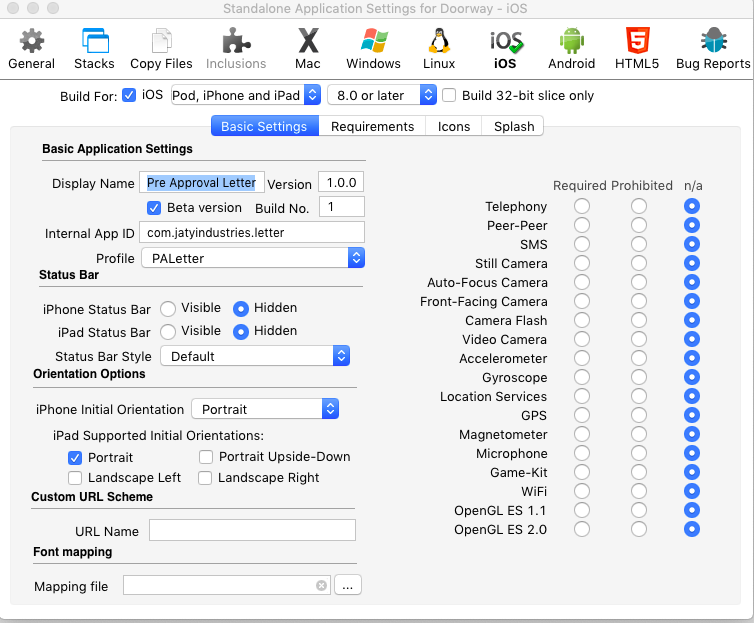Switch to the Stacks pane

(x=94, y=49)
